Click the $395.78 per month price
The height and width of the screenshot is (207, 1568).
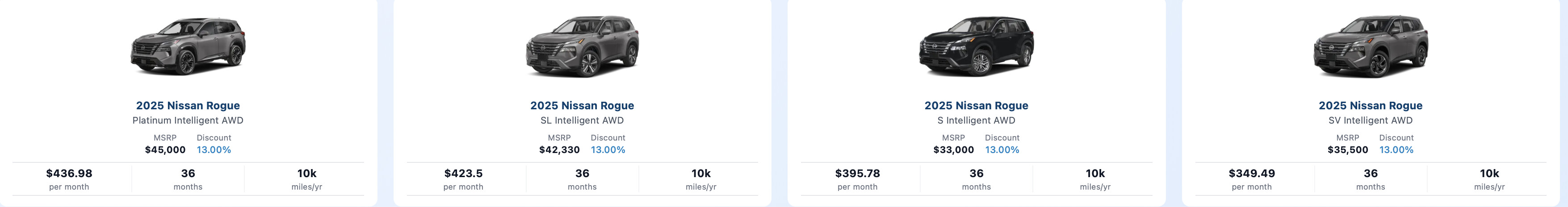click(858, 174)
